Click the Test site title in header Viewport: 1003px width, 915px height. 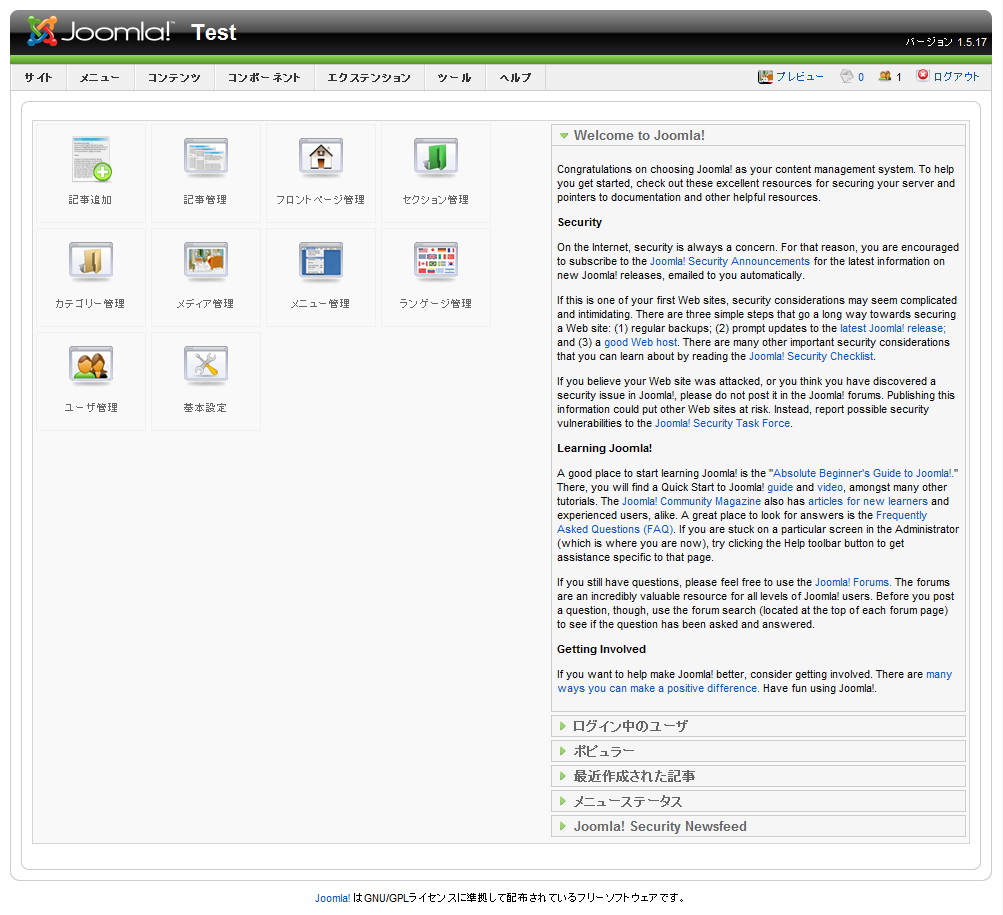(x=214, y=32)
